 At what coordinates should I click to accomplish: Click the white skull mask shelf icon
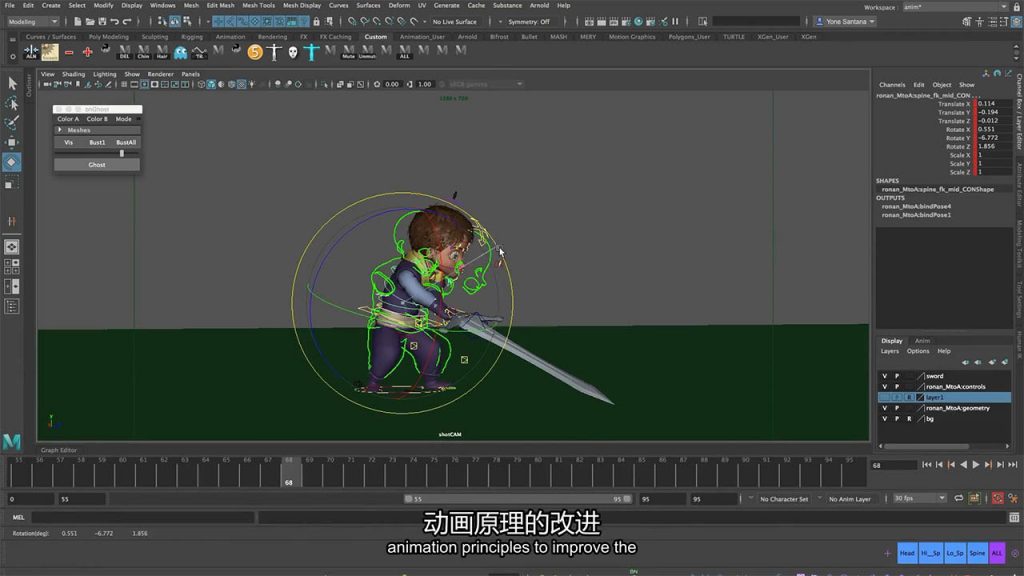click(293, 52)
